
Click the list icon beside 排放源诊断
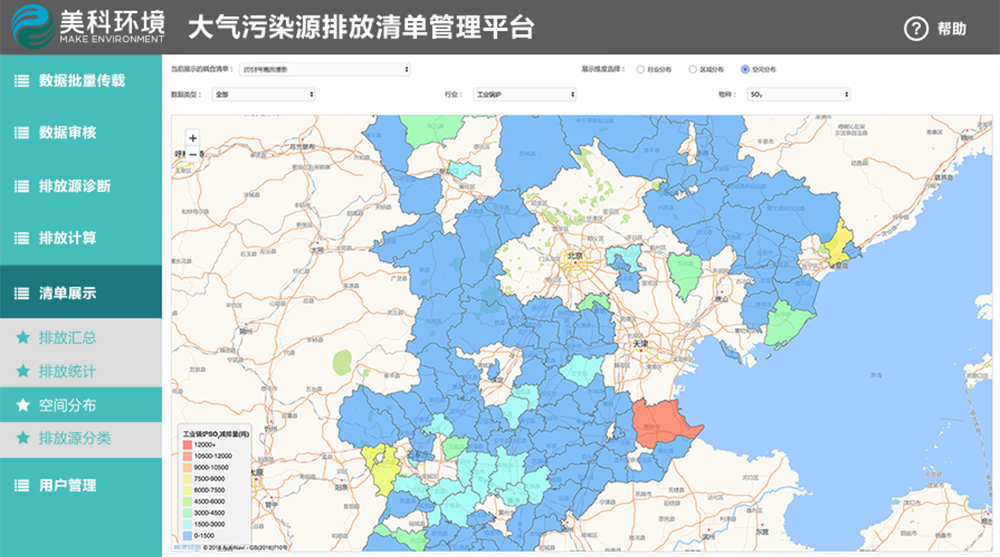(21, 186)
